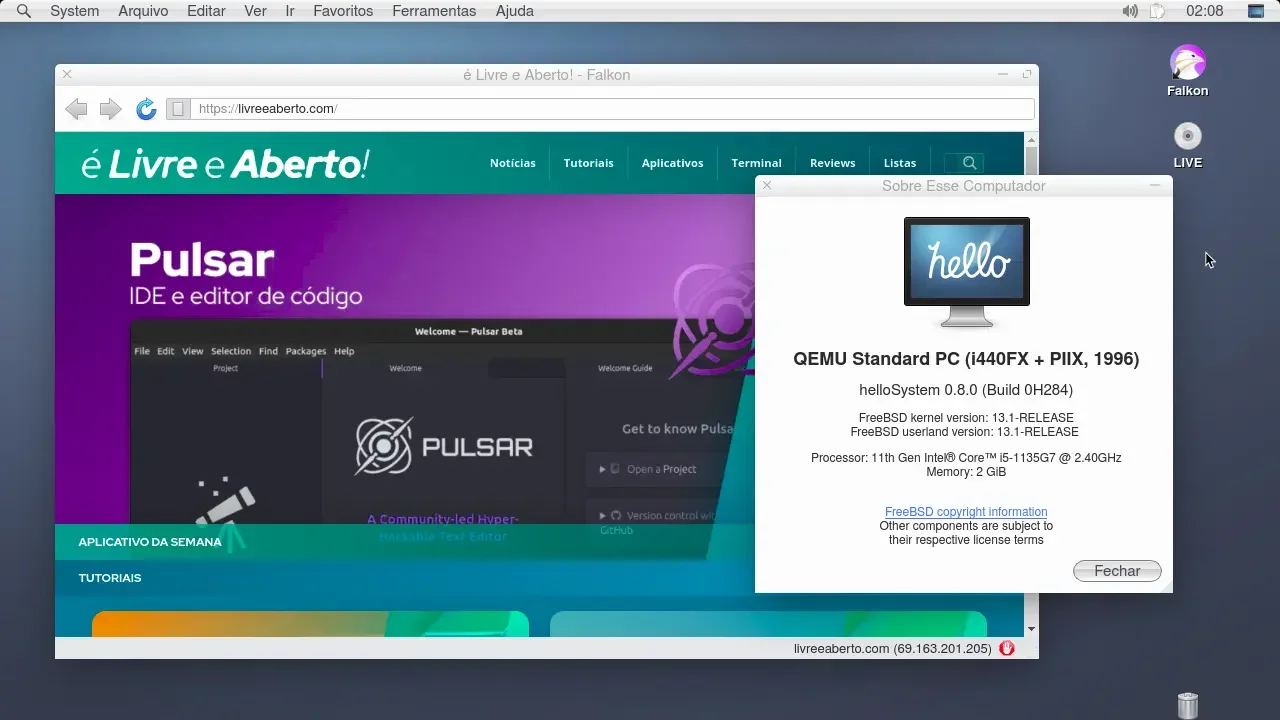
Task: Open the System menu
Action: point(74,11)
